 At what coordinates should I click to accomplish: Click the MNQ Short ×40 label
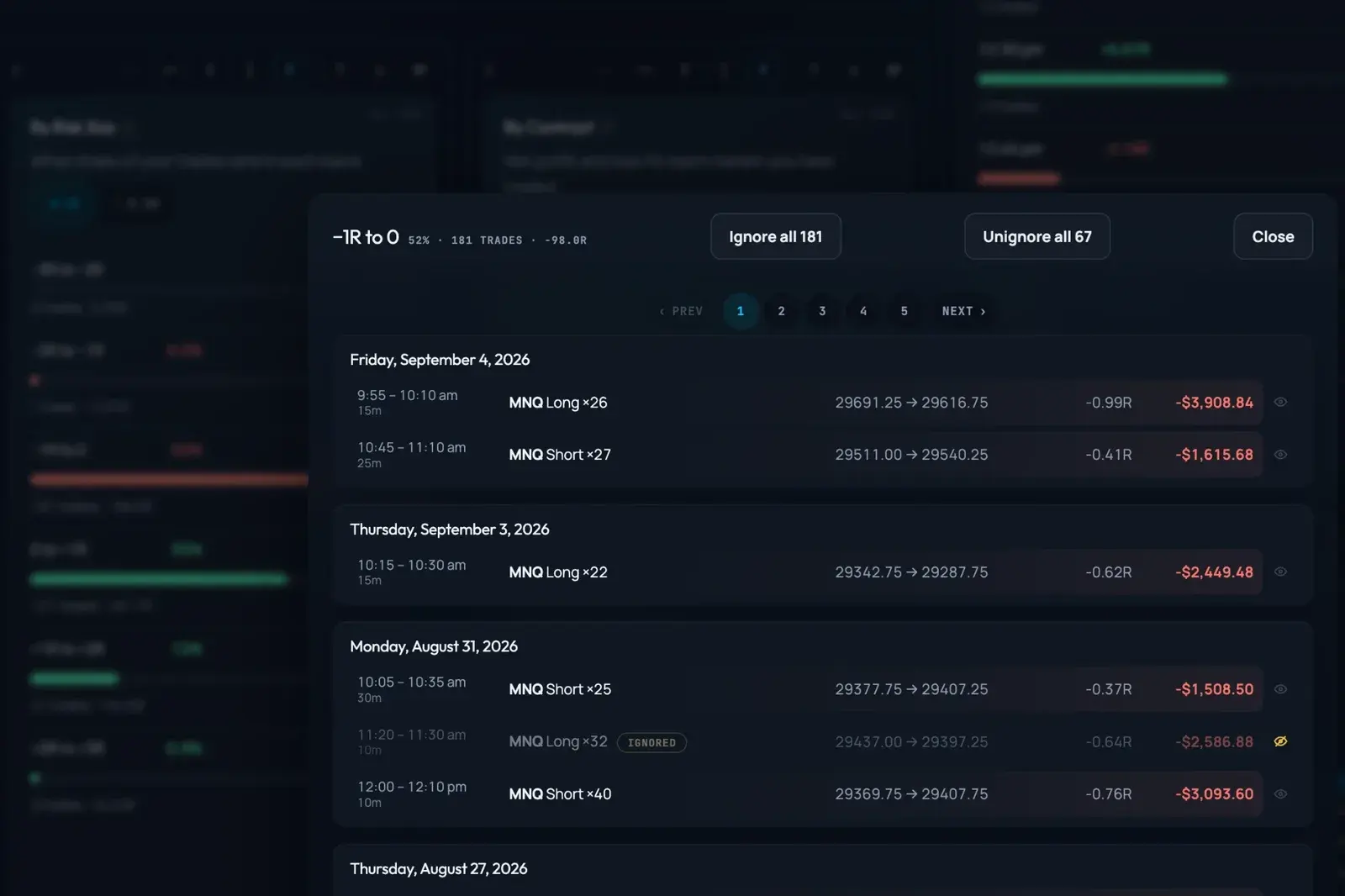point(560,794)
